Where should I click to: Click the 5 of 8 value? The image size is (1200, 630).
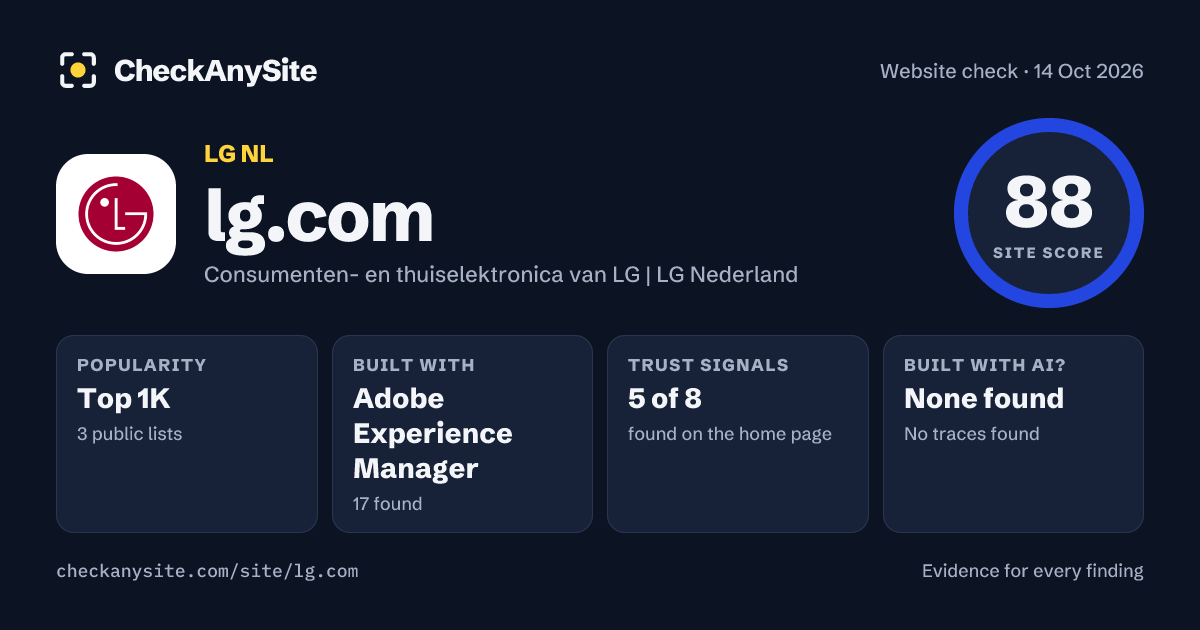[x=665, y=399]
